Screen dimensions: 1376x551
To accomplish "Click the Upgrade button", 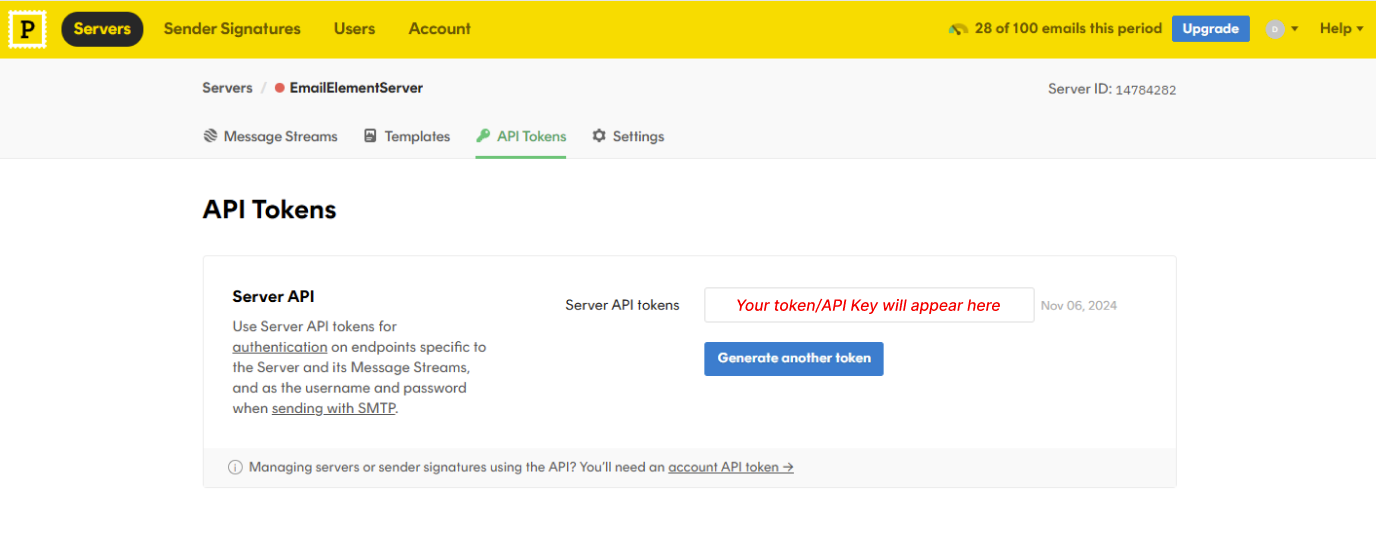I will pyautogui.click(x=1211, y=29).
